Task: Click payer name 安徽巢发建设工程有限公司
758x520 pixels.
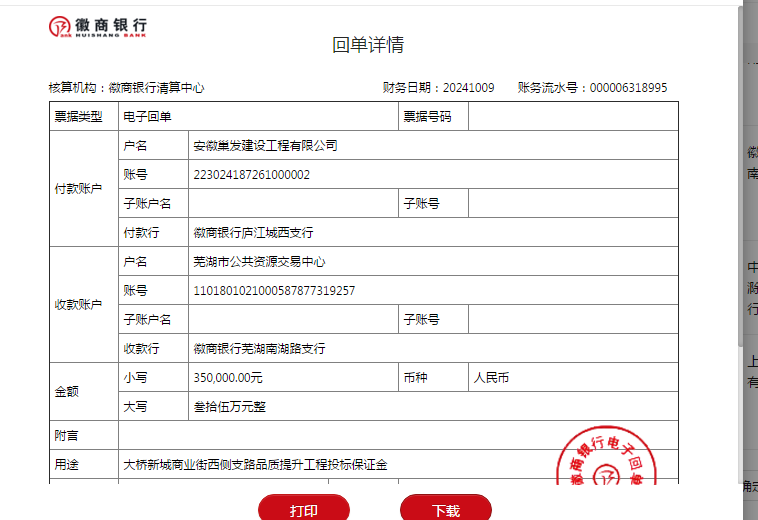Action: [x=265, y=146]
